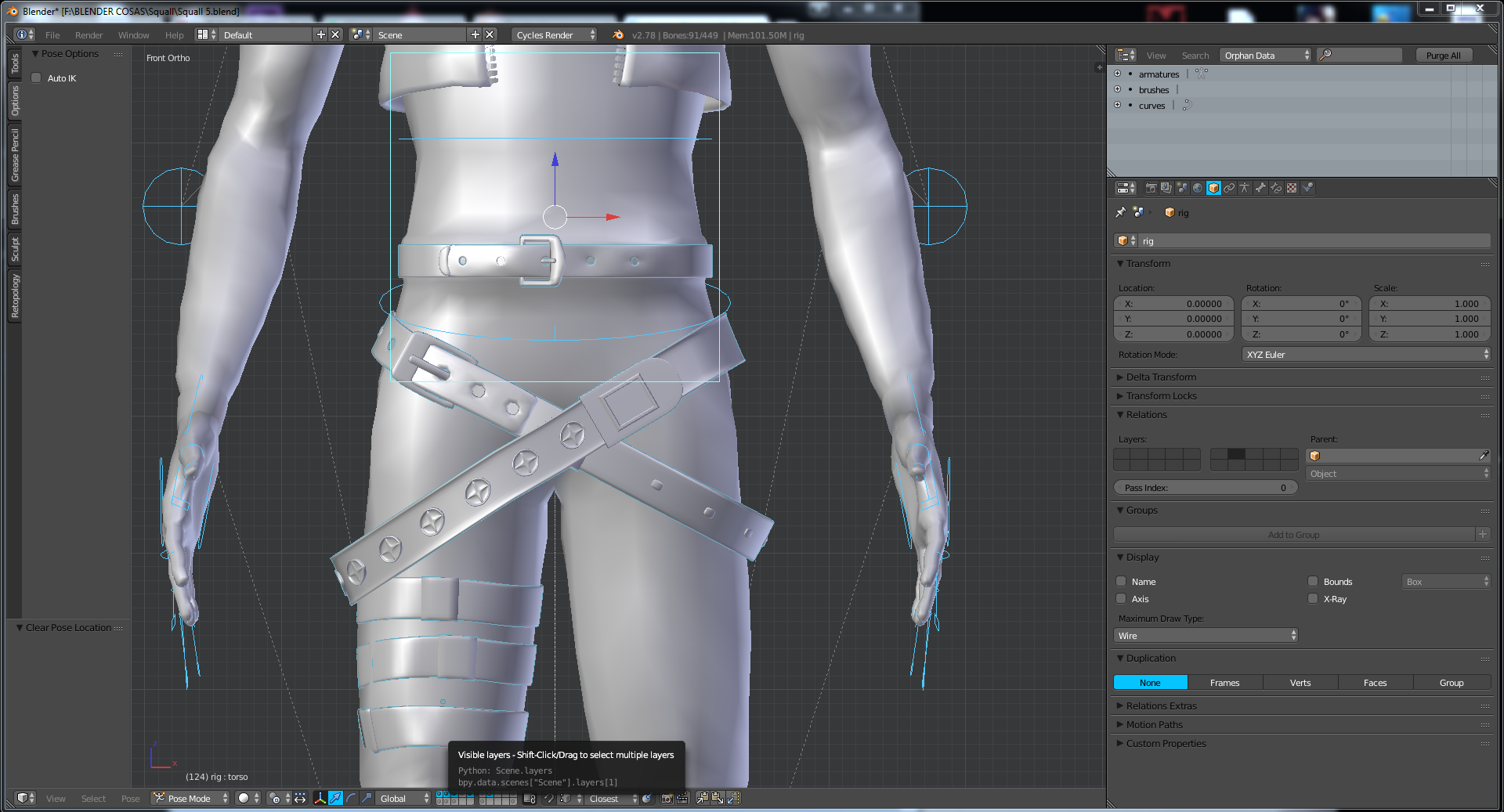The width and height of the screenshot is (1504, 812).
Task: Open the Physics properties tab
Action: click(x=1307, y=188)
